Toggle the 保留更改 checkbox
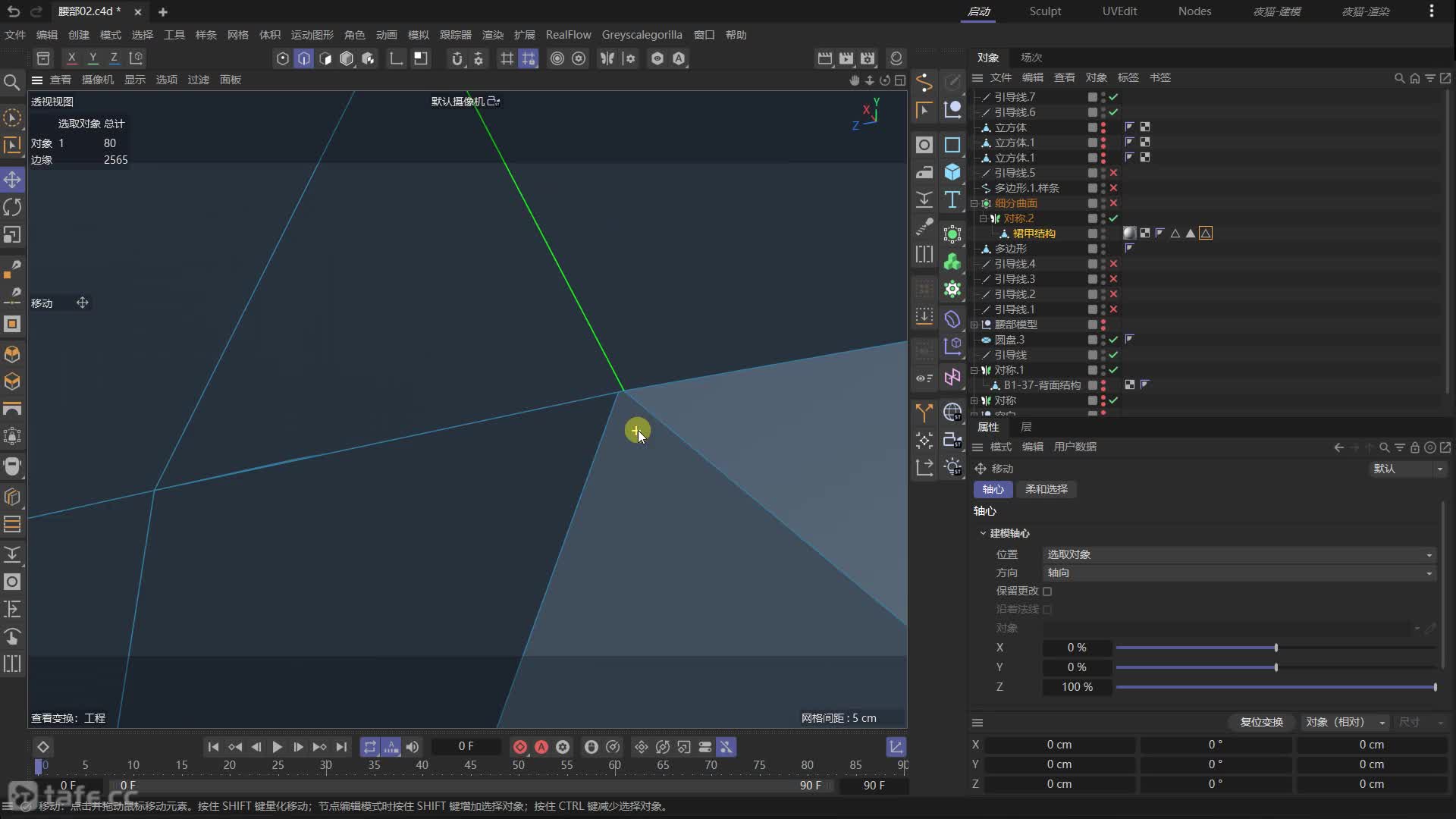The width and height of the screenshot is (1456, 819). click(x=1047, y=591)
